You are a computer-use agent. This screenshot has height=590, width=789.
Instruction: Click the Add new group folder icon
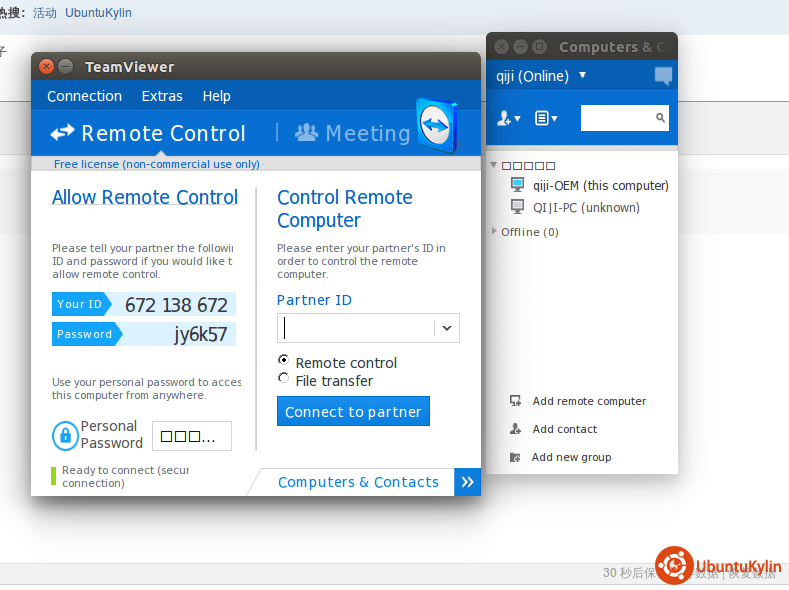click(515, 457)
